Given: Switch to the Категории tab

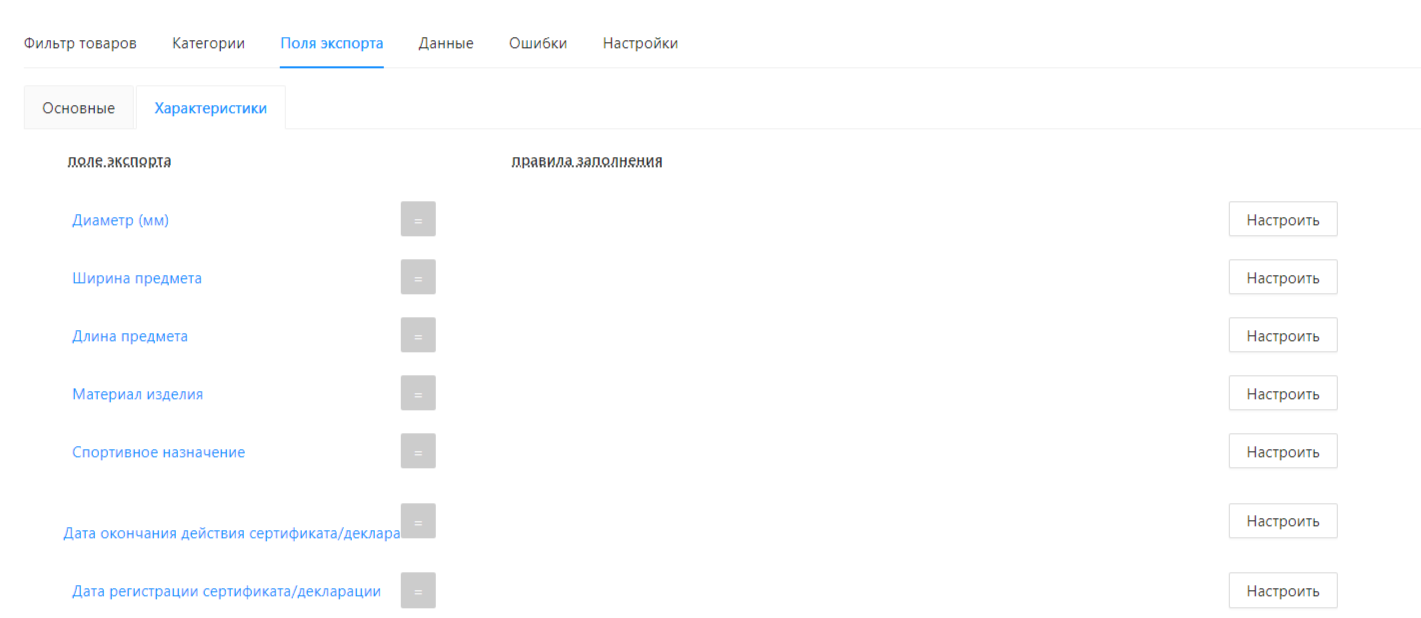Looking at the screenshot, I should coord(208,43).
